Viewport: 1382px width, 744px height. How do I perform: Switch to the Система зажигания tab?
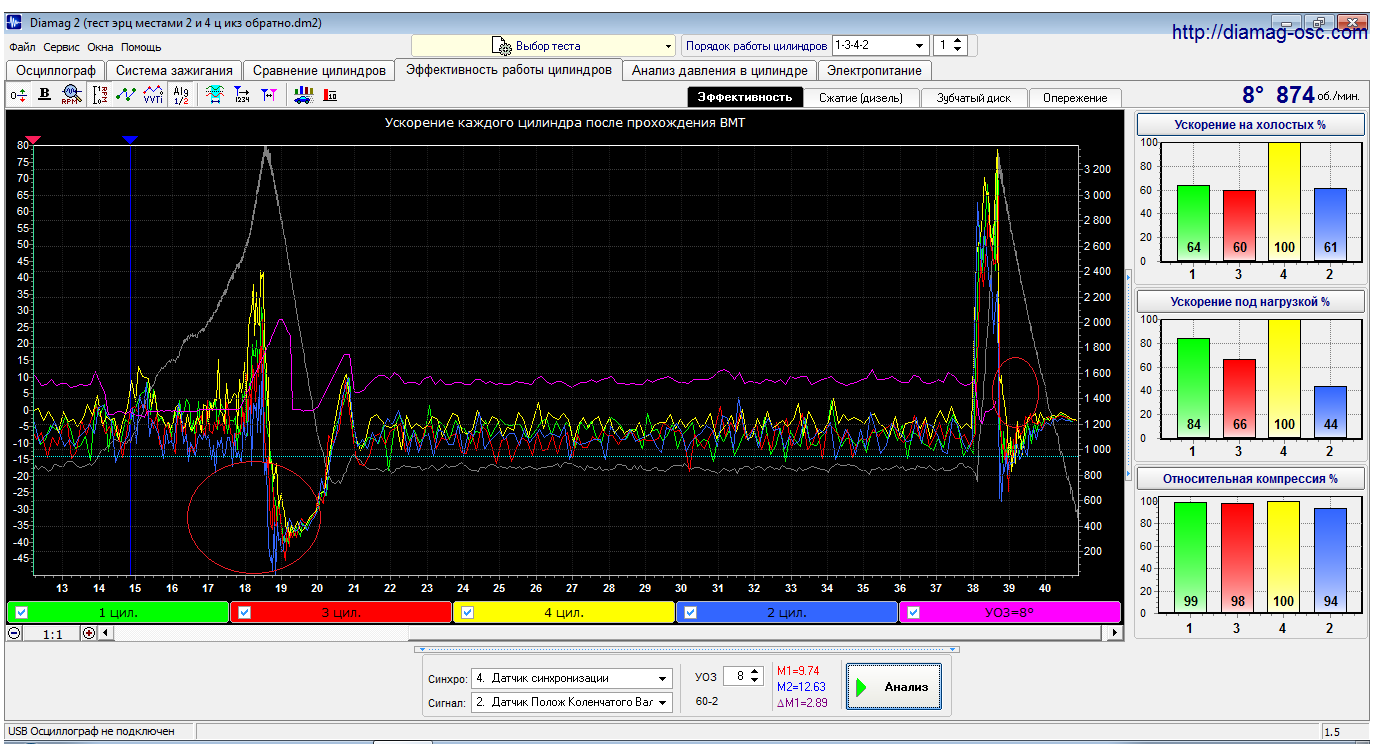pos(174,70)
